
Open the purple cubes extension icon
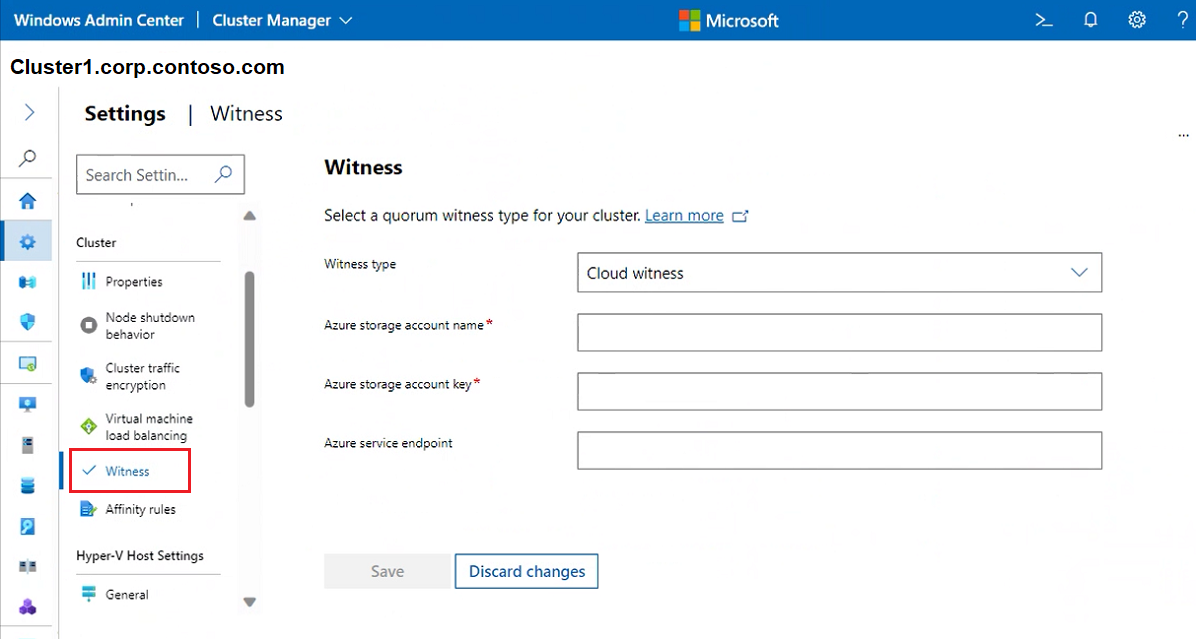click(x=27, y=607)
